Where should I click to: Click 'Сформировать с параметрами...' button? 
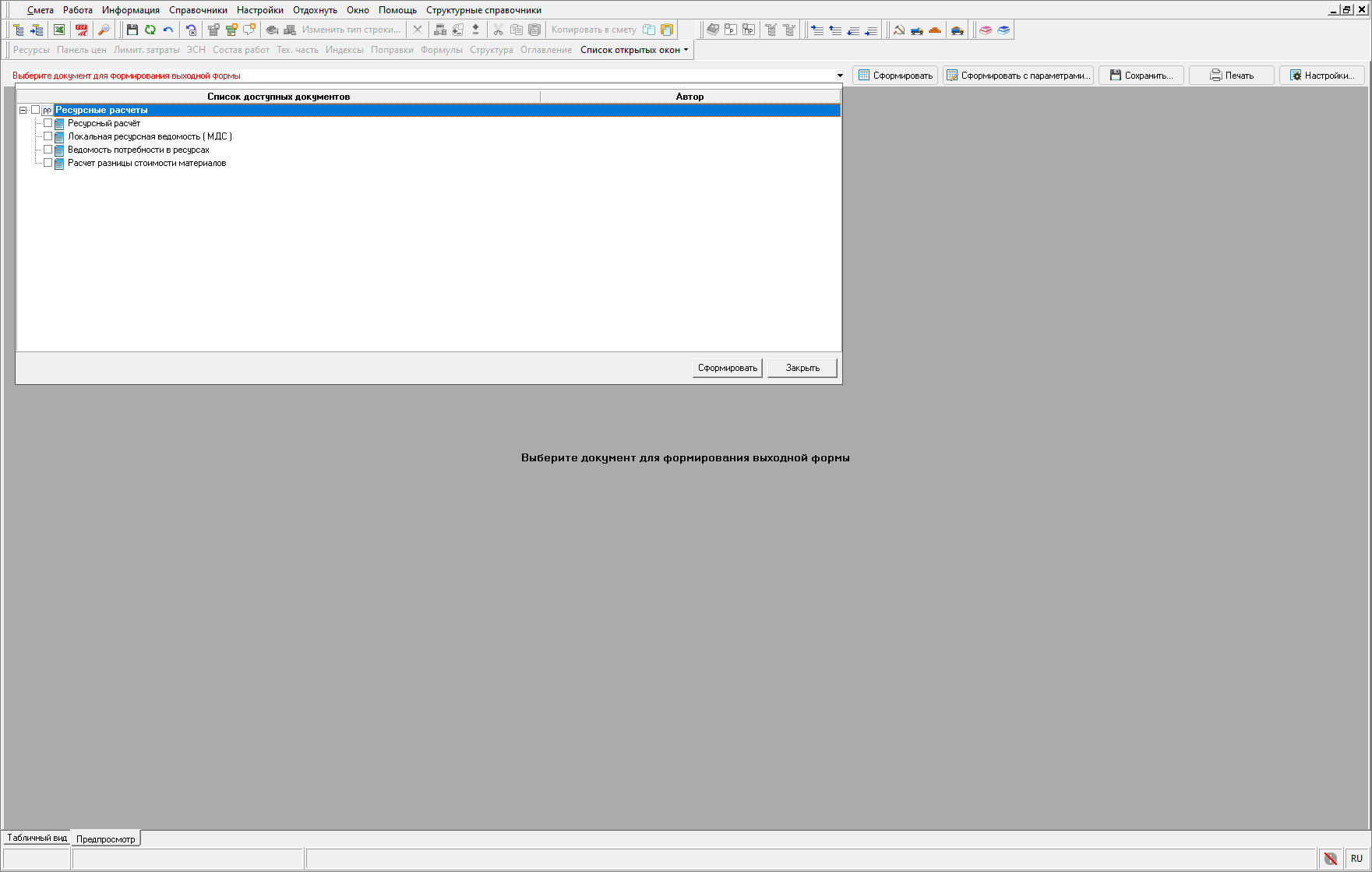(1018, 76)
